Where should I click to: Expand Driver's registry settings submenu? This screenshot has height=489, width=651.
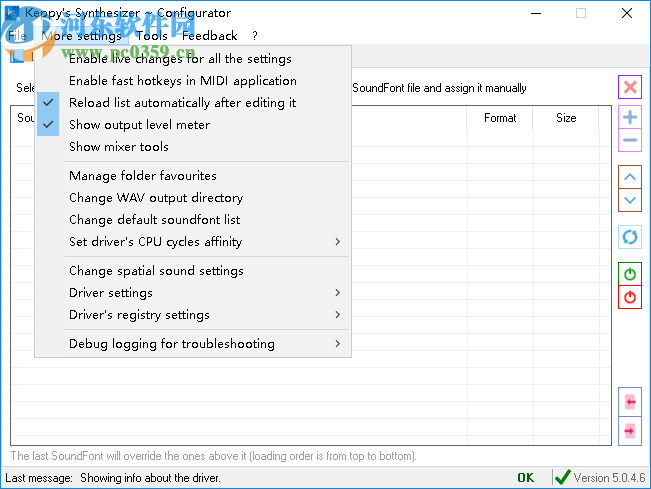(x=193, y=315)
